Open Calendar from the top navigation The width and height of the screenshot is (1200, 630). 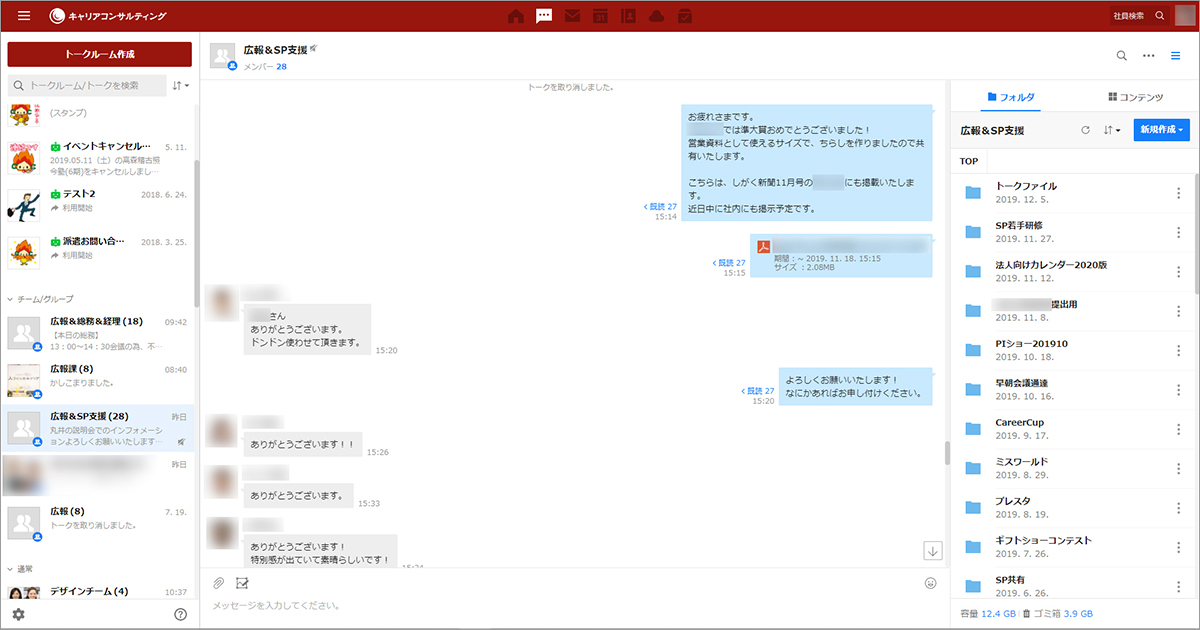point(600,16)
